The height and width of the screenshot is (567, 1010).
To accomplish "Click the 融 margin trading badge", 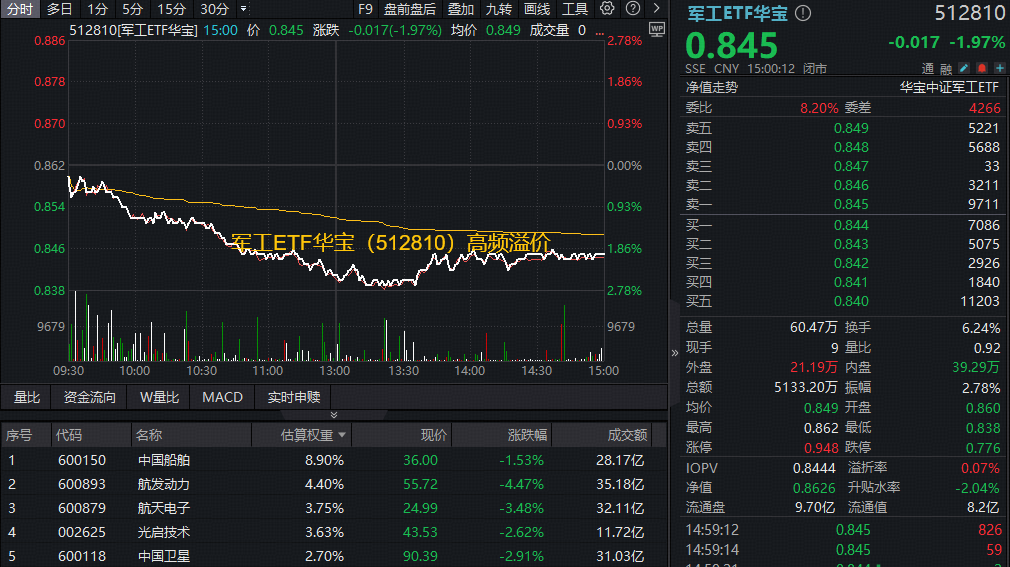I will coord(946,68).
